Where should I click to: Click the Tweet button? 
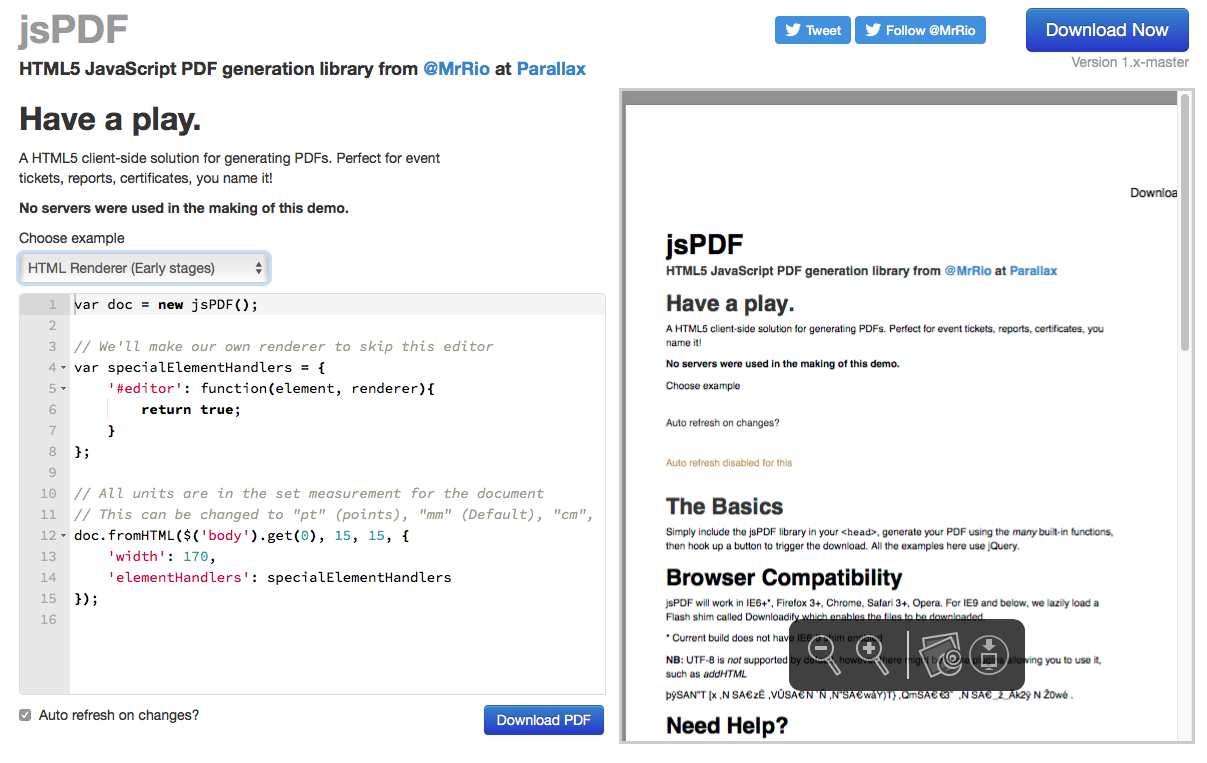pos(812,30)
